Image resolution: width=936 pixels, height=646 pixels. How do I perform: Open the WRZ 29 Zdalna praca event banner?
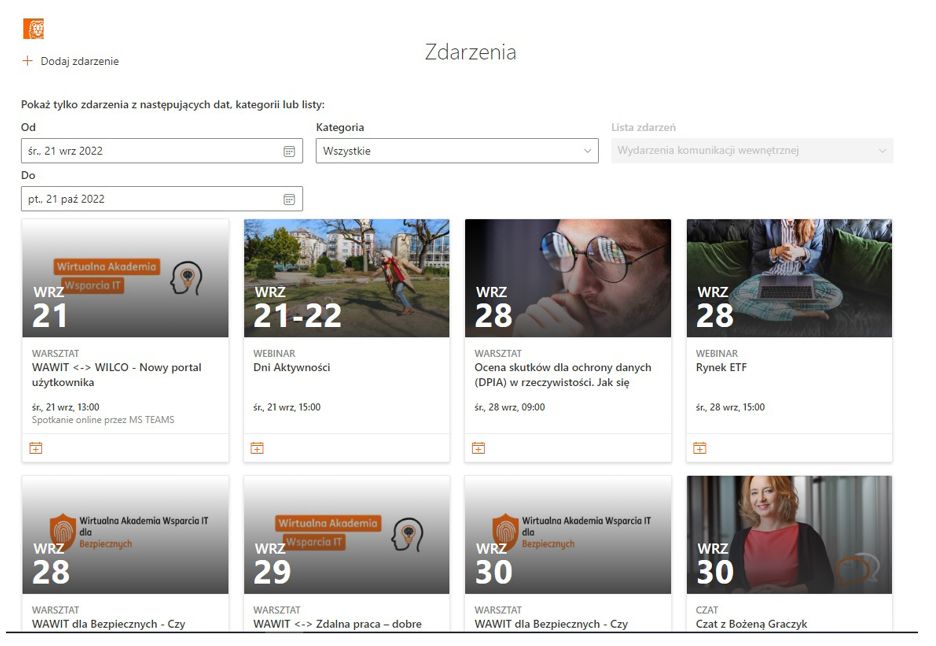(x=346, y=534)
